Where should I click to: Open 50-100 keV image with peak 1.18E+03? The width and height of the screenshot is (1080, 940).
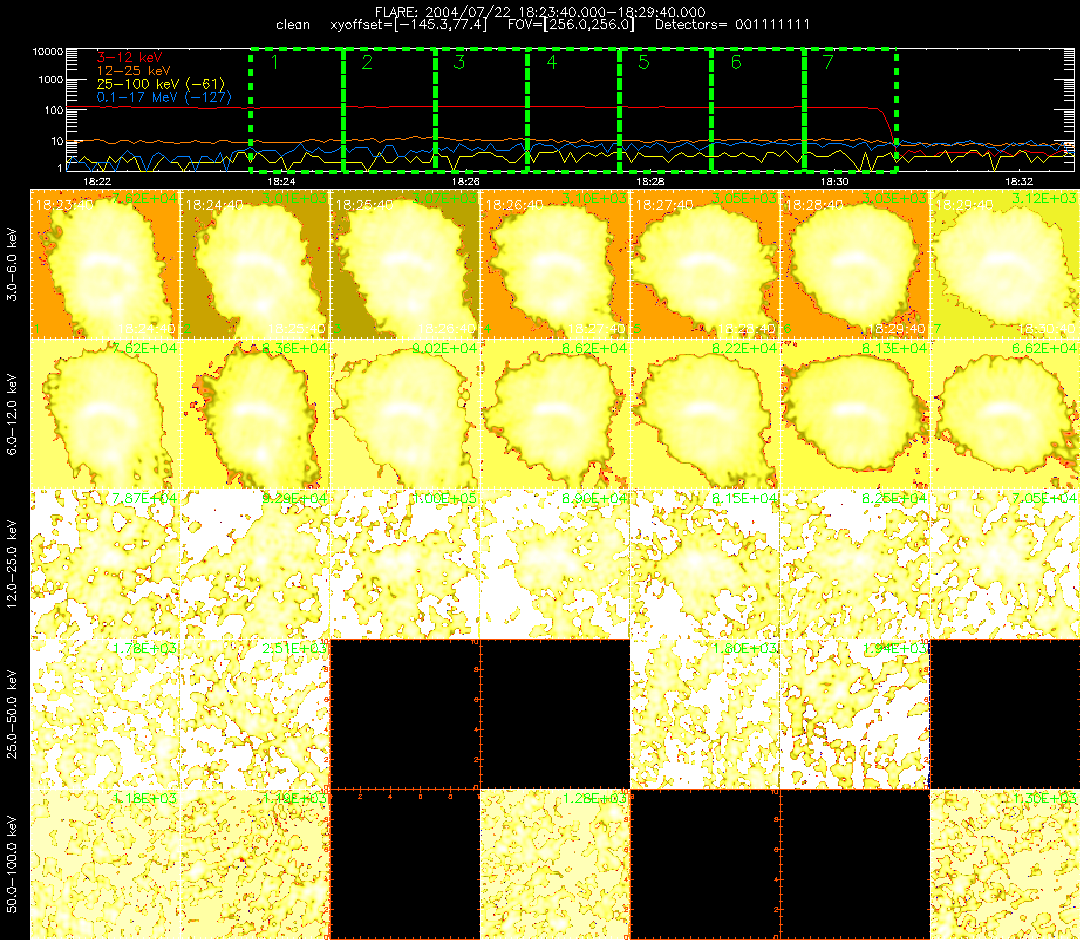point(105,865)
